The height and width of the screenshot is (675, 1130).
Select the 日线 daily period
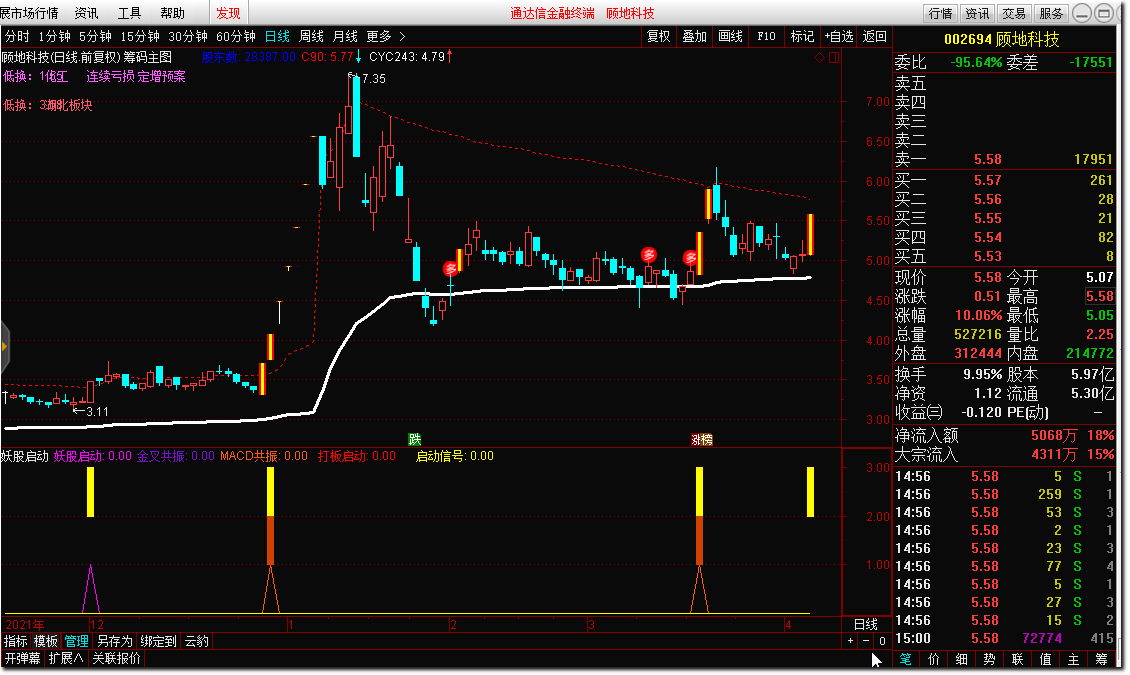pos(277,36)
